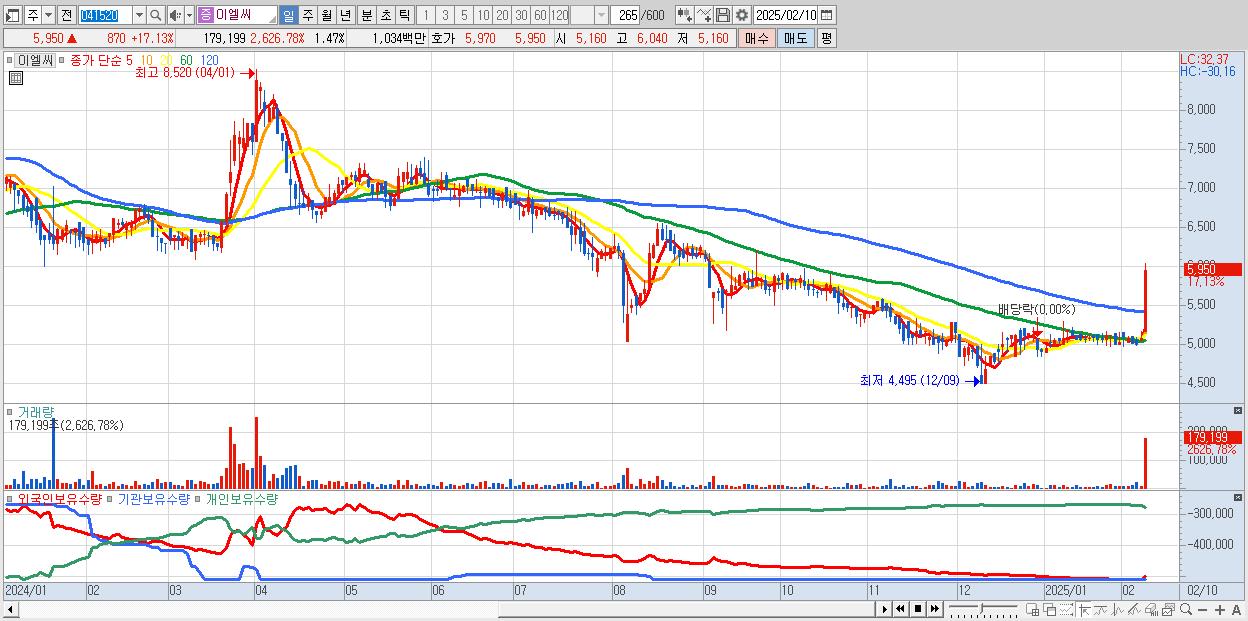Viewport: 1248px width, 621px height.
Task: Stop chart replay
Action: [918, 609]
